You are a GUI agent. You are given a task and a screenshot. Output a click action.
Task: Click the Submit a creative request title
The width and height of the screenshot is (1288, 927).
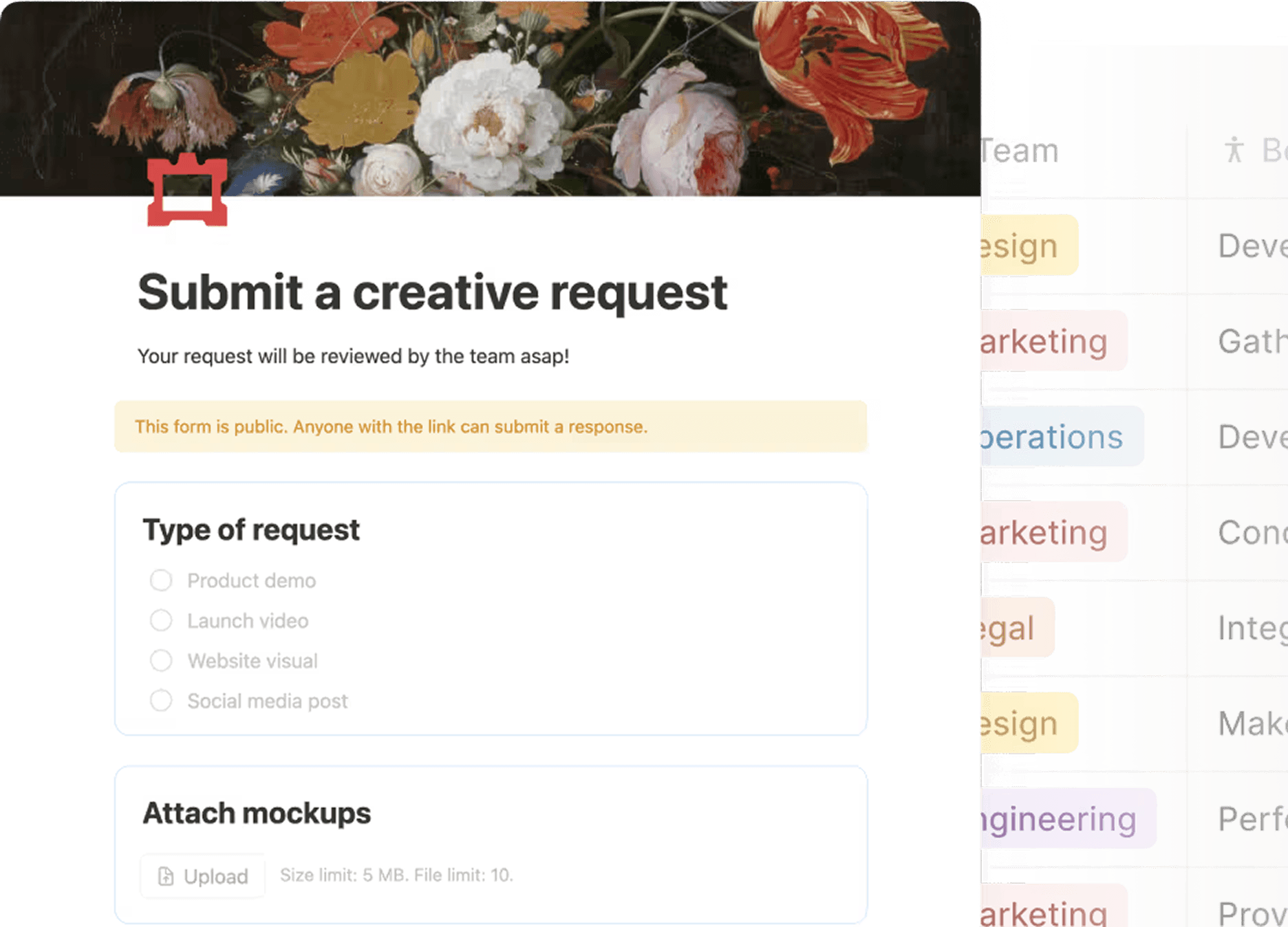click(432, 292)
